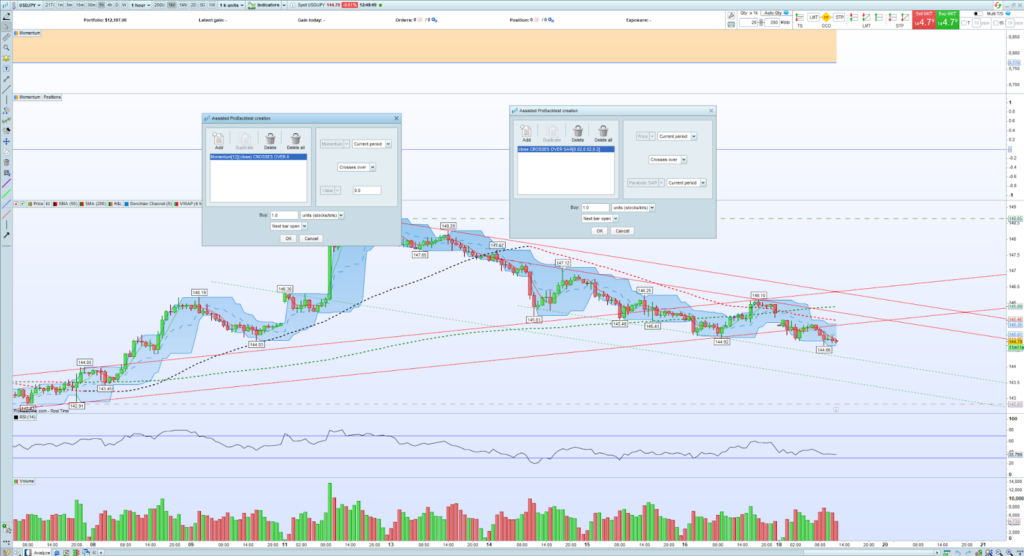
Task: Click Delete trash icon in right ProBacktest dialog
Action: (x=578, y=130)
